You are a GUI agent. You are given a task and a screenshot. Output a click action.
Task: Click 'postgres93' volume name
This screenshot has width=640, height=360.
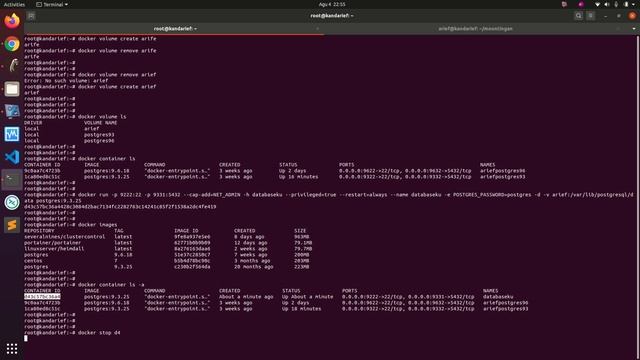[x=99, y=135]
